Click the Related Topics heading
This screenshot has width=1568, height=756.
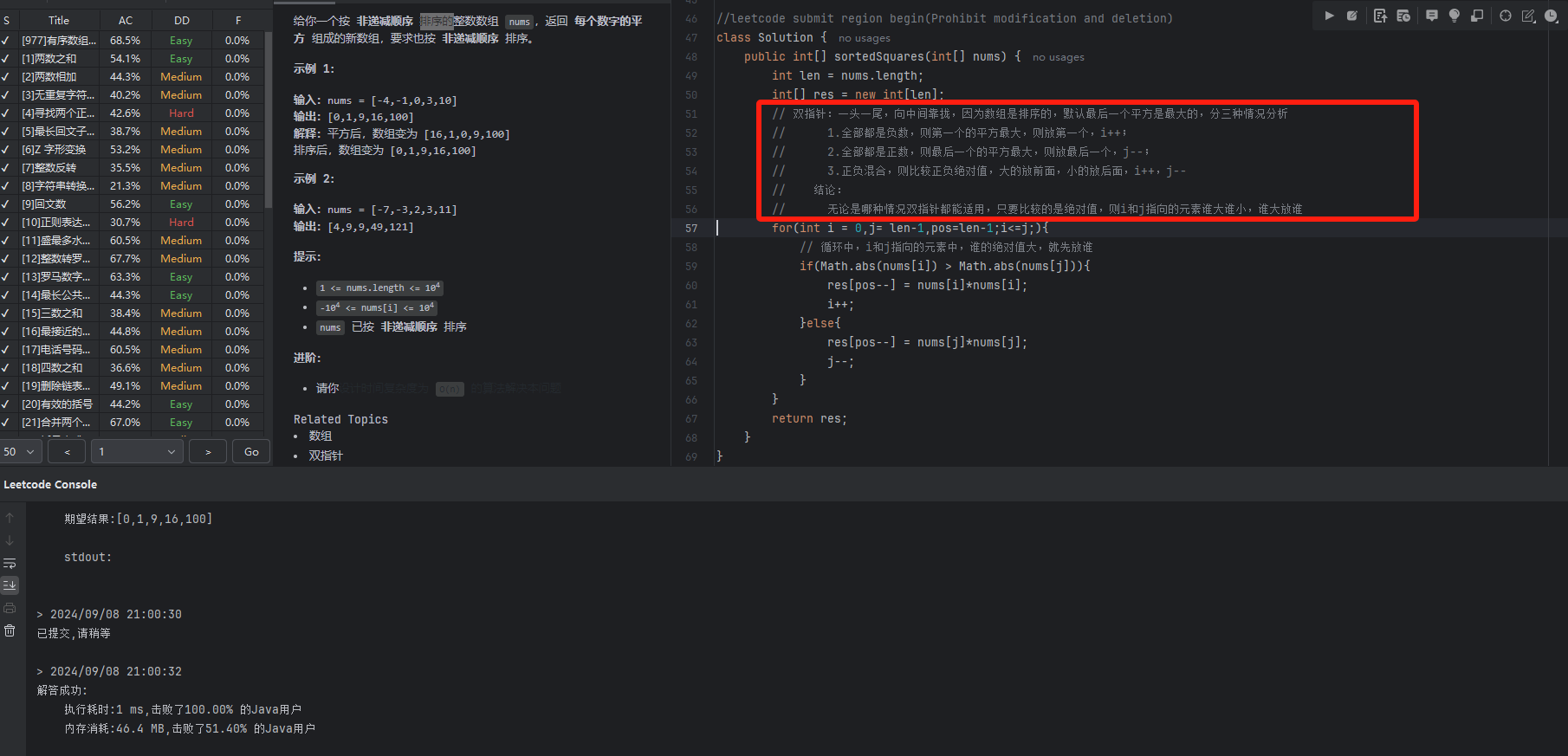click(x=340, y=419)
